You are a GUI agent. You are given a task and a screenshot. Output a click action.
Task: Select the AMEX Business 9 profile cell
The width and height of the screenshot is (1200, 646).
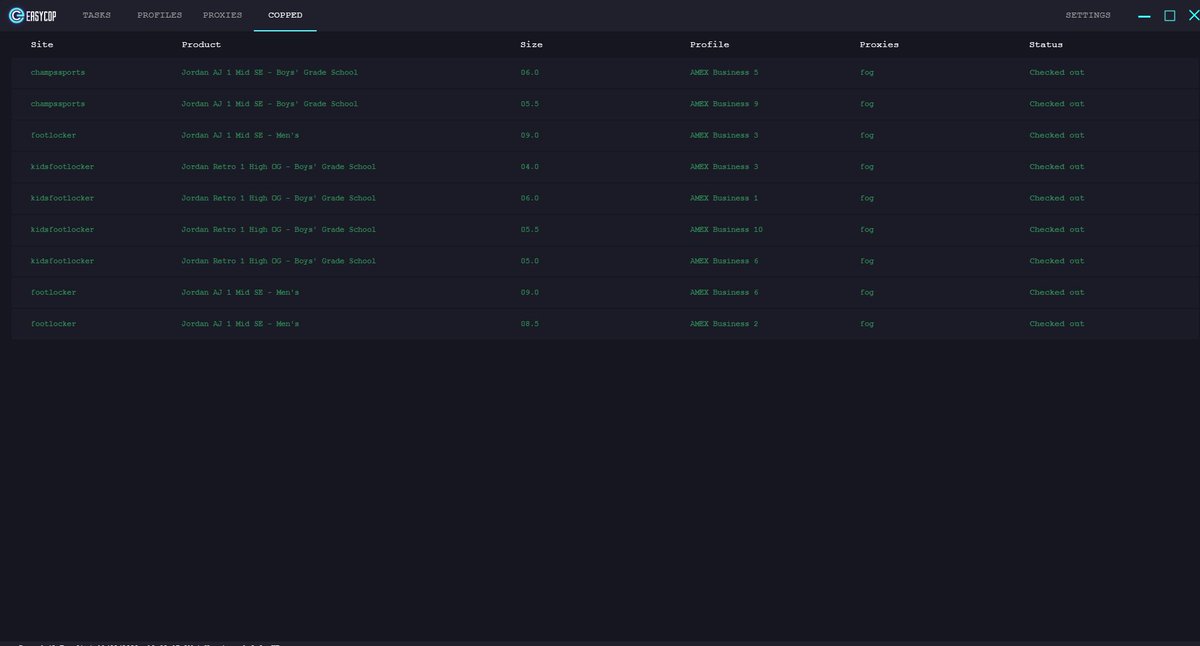tap(724, 104)
